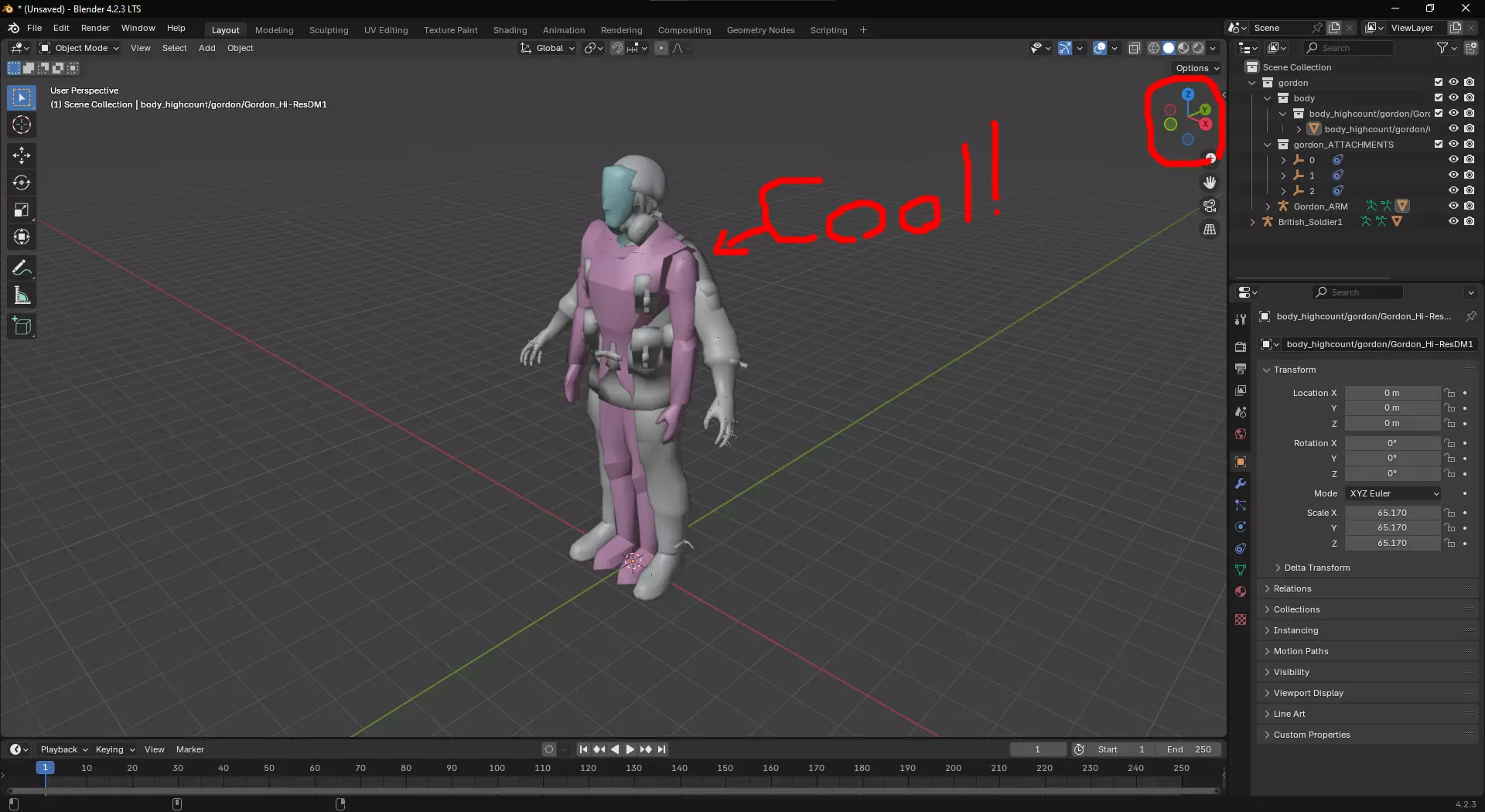
Task: Hide British_Soldier1 in viewport via eye icon
Action: 1453,222
